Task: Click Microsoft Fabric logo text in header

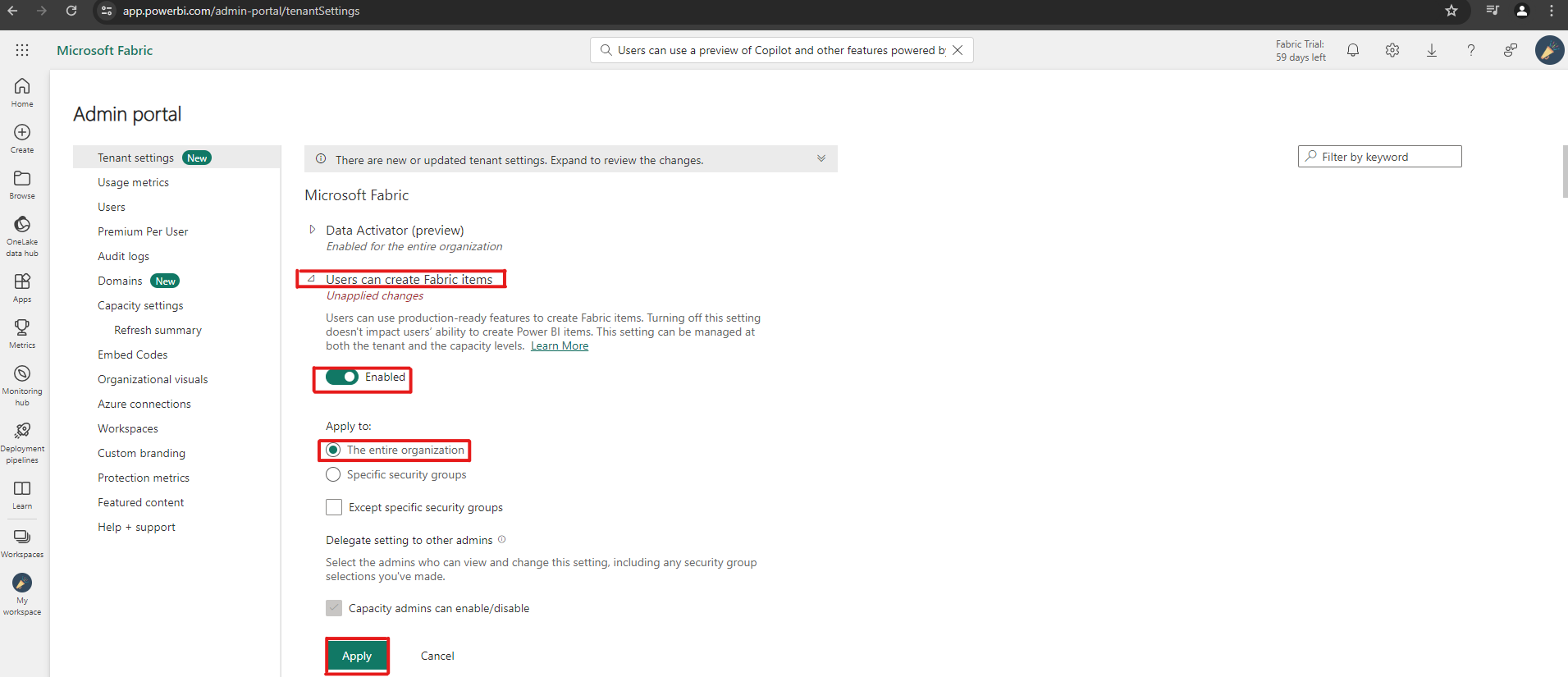Action: [105, 50]
